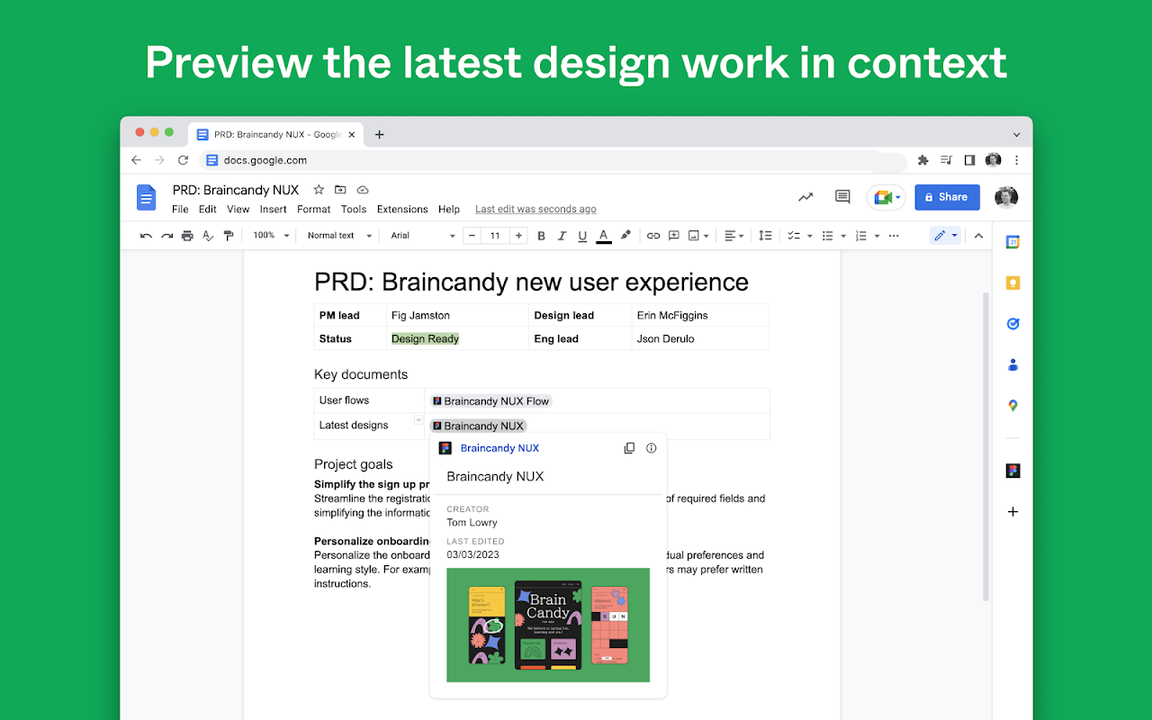Image resolution: width=1152 pixels, height=720 pixels.
Task: Open the Arial font dropdown
Action: coord(423,236)
